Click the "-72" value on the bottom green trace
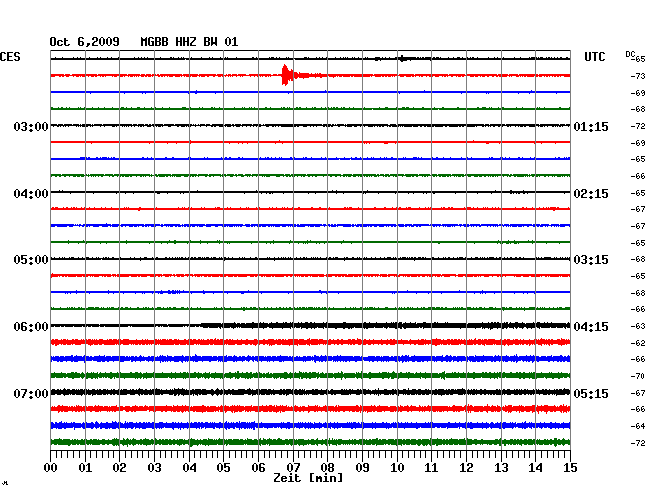This screenshot has height=494, width=650. [638, 443]
